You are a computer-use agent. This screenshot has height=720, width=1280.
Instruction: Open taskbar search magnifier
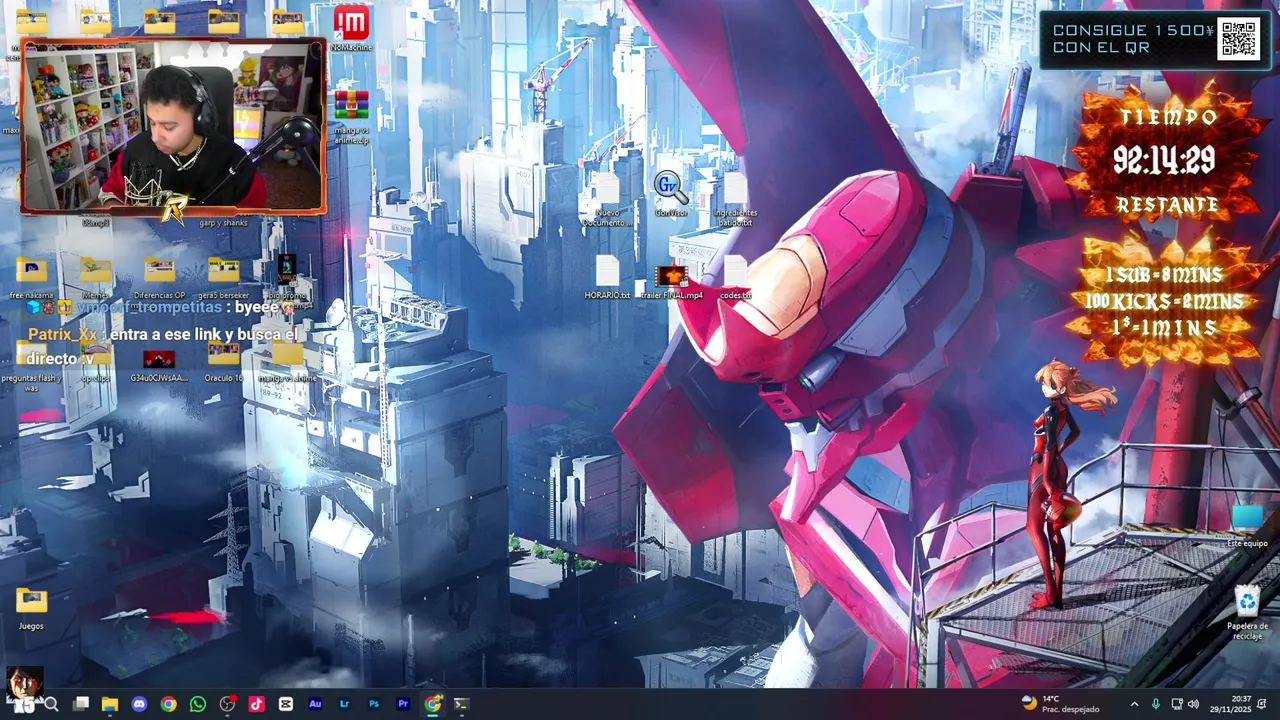[x=52, y=704]
